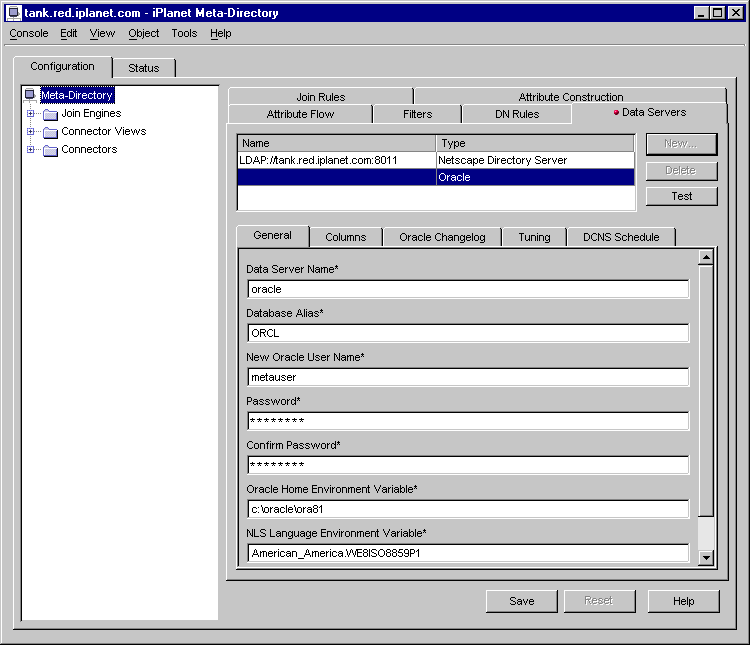
Task: Minimize the iPlanet Meta-Directory window
Action: point(701,13)
